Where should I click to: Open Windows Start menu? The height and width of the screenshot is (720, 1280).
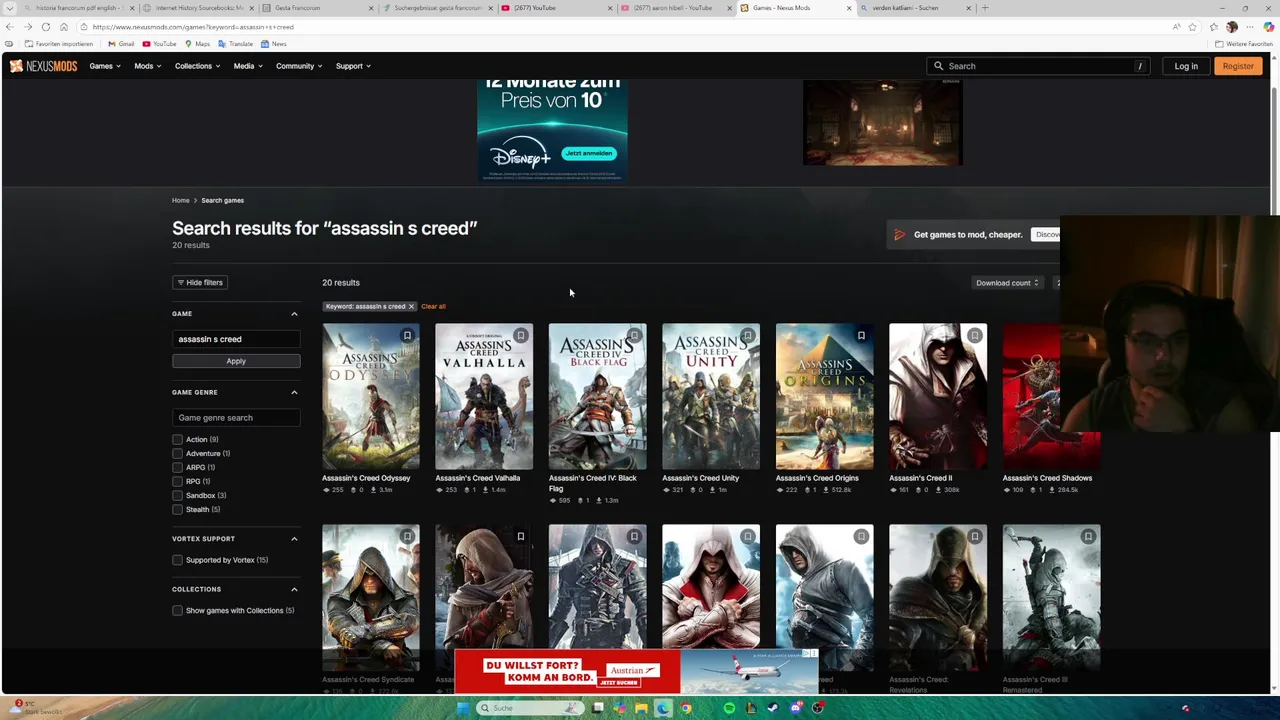tap(462, 708)
